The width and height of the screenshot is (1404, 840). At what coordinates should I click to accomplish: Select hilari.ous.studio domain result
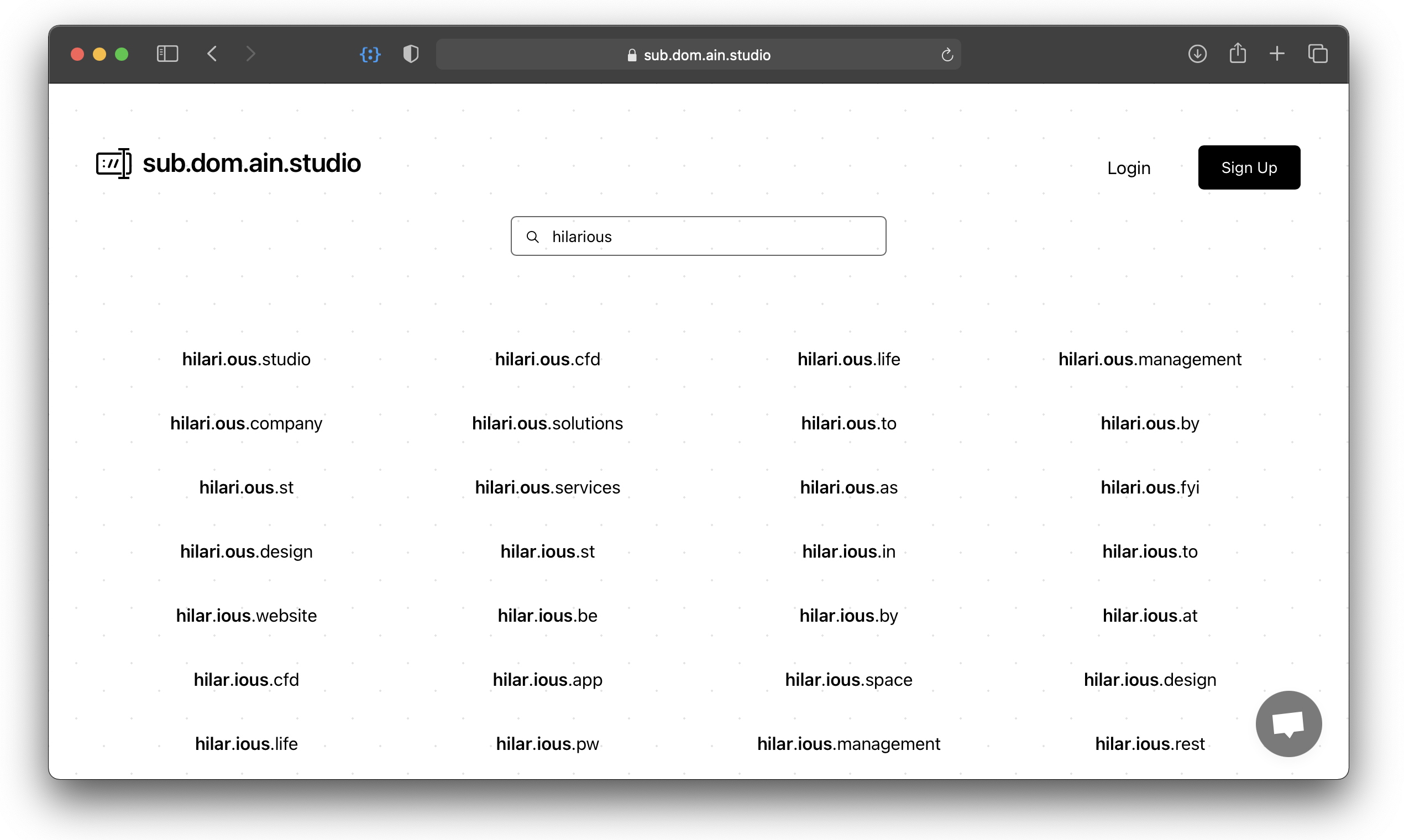click(247, 359)
